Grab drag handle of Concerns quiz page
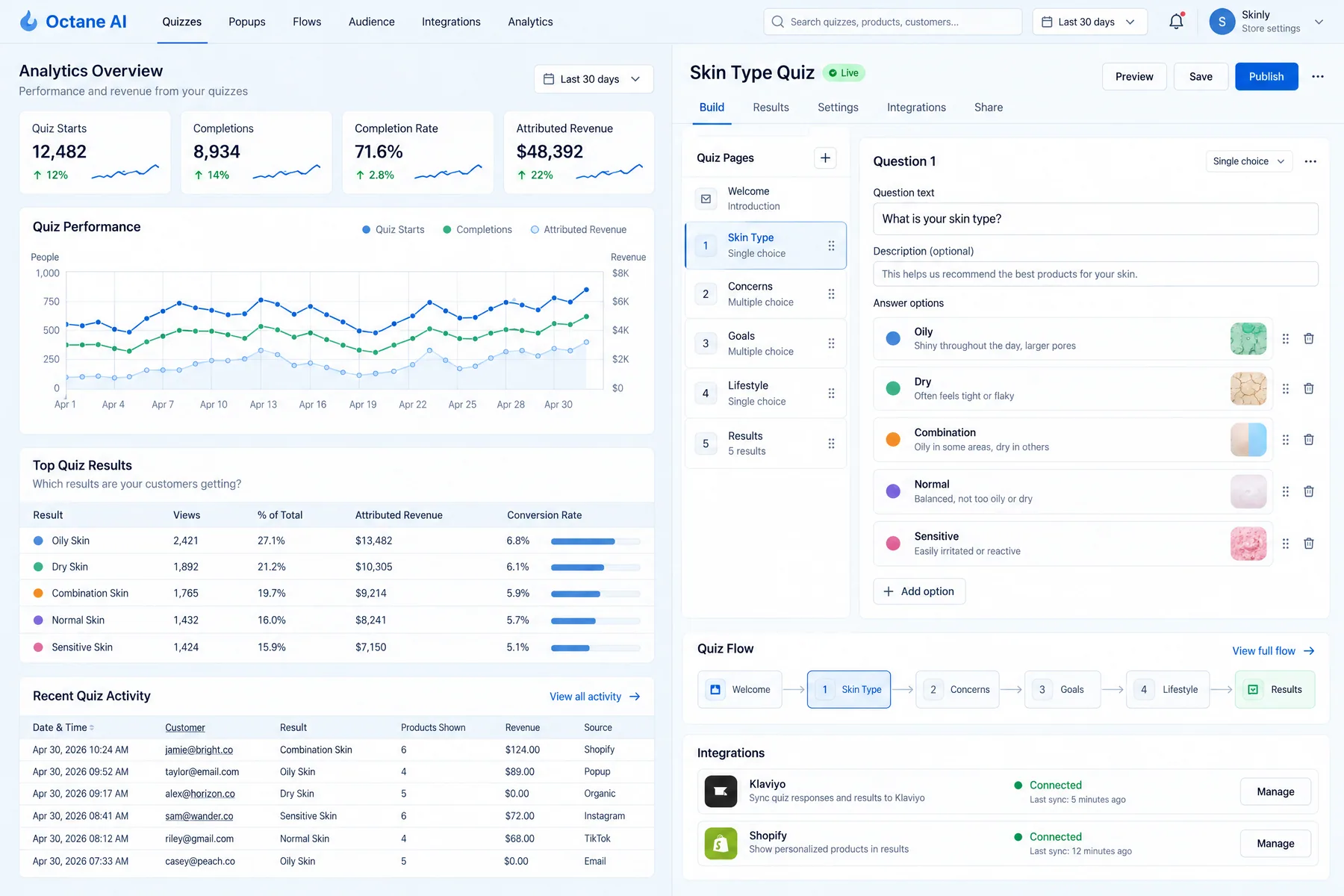The width and height of the screenshot is (1344, 896). tap(831, 294)
